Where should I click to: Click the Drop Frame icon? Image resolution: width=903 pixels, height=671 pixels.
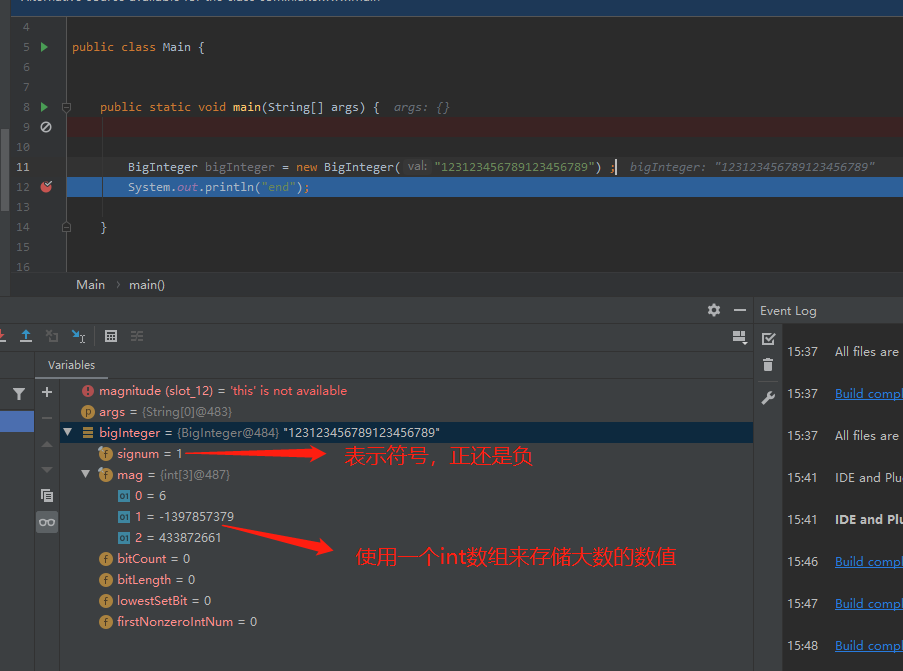[x=52, y=336]
